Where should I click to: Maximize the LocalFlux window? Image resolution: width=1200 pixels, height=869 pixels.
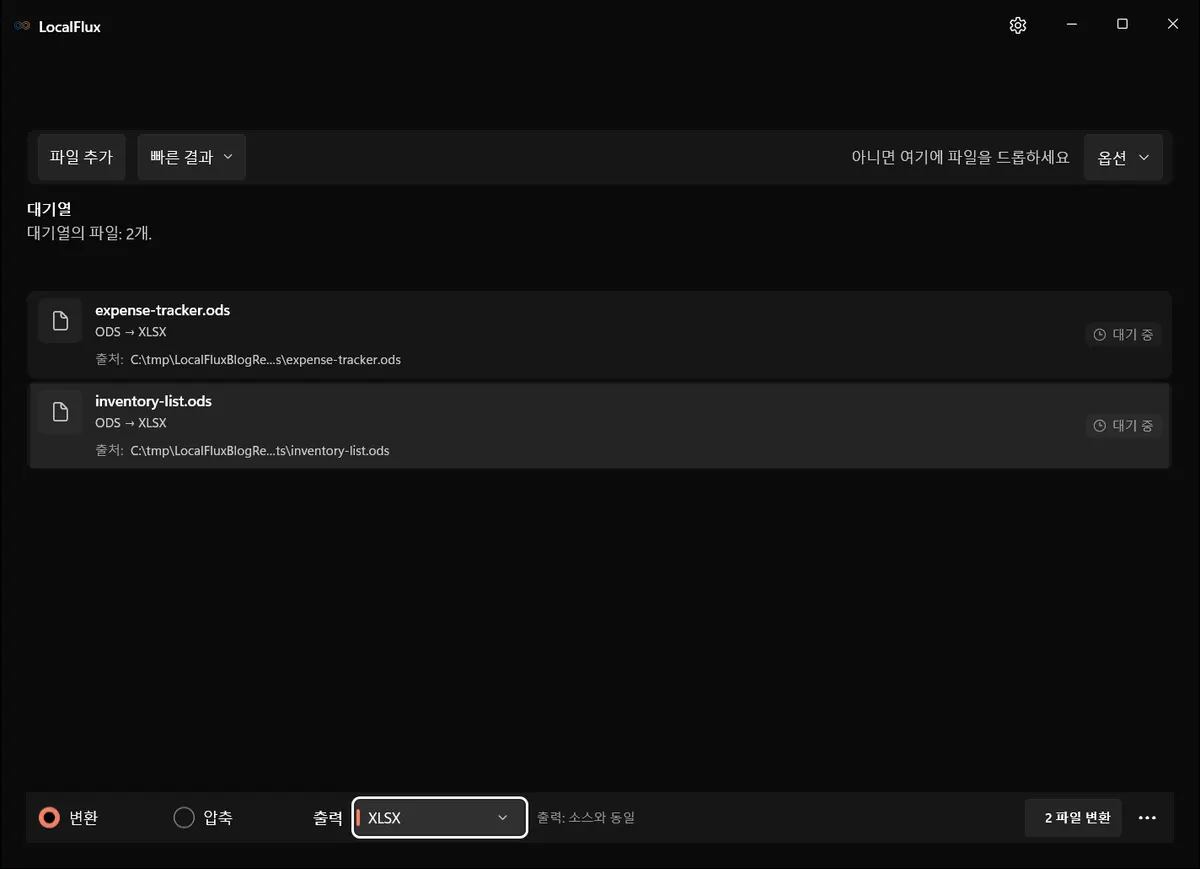(1122, 25)
